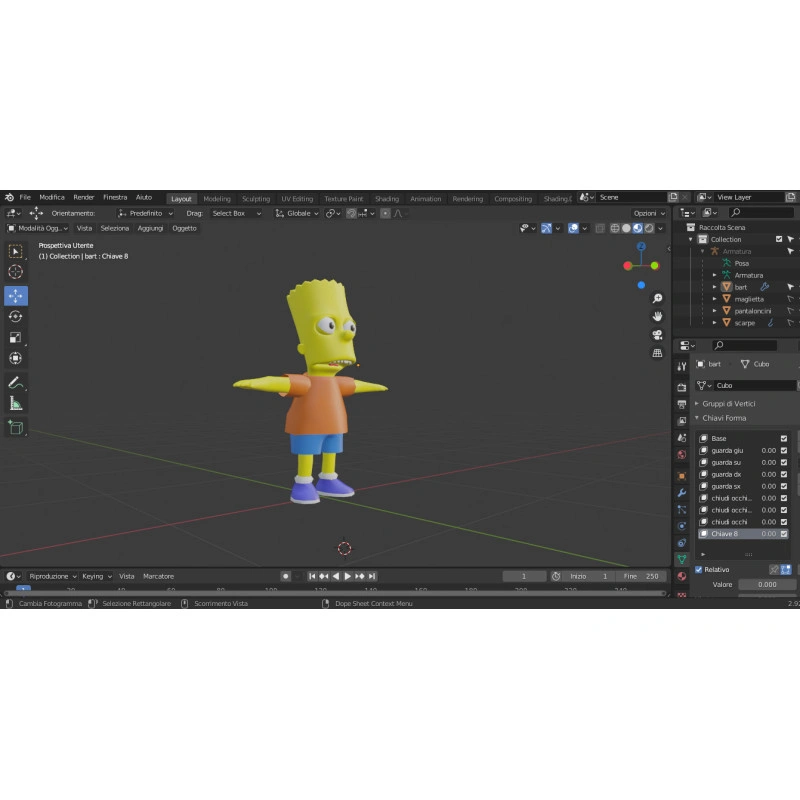Uncheck the guarda dx shape key

[x=784, y=474]
